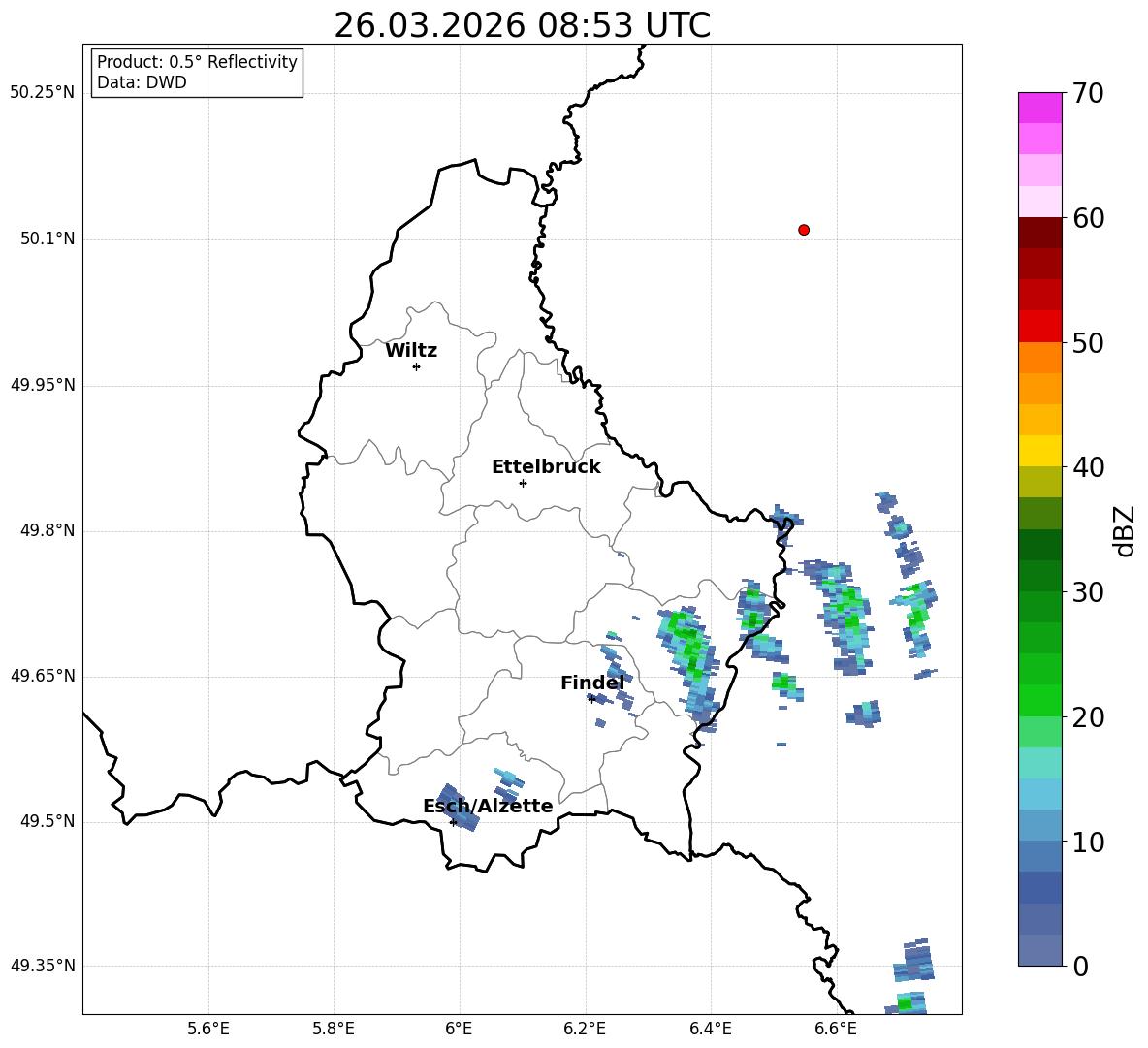Click the magenta top colorbar segment

(1039, 108)
